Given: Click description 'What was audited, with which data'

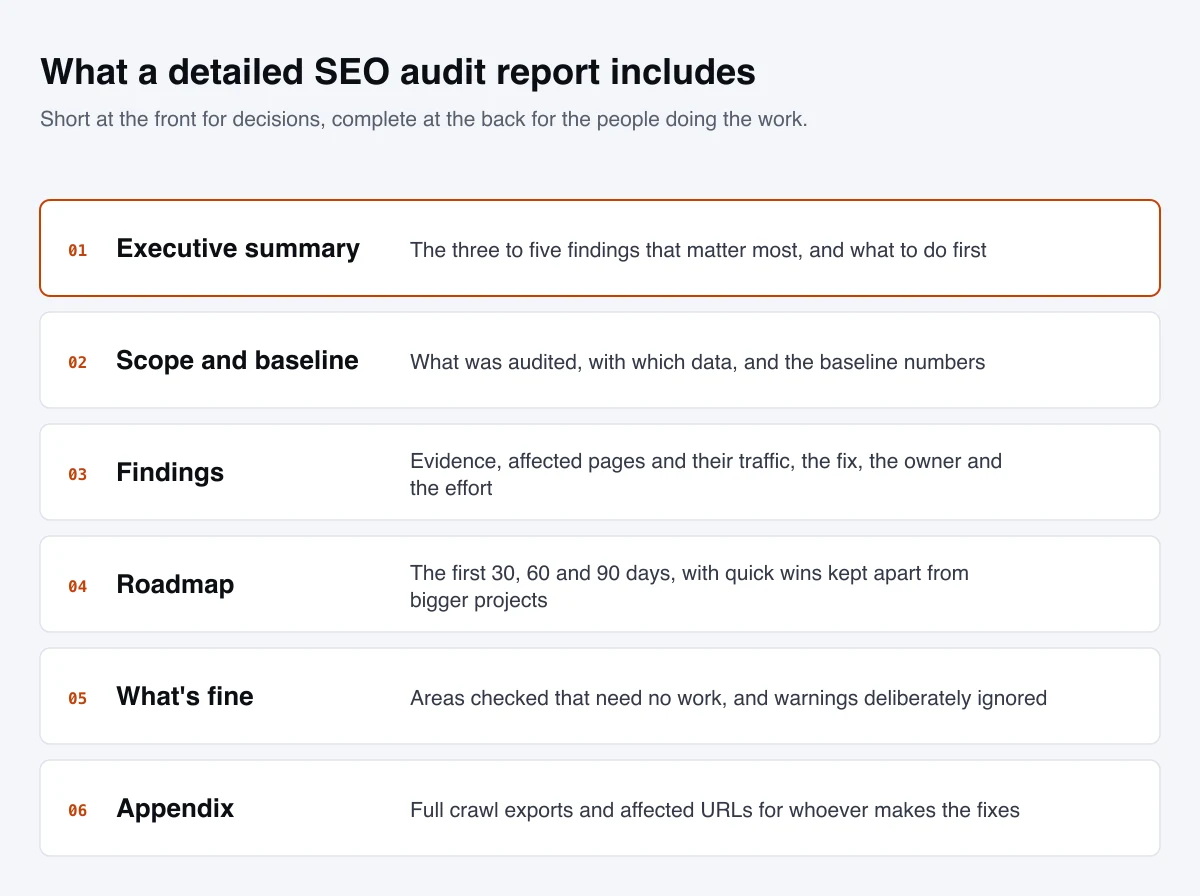Looking at the screenshot, I should pos(698,362).
